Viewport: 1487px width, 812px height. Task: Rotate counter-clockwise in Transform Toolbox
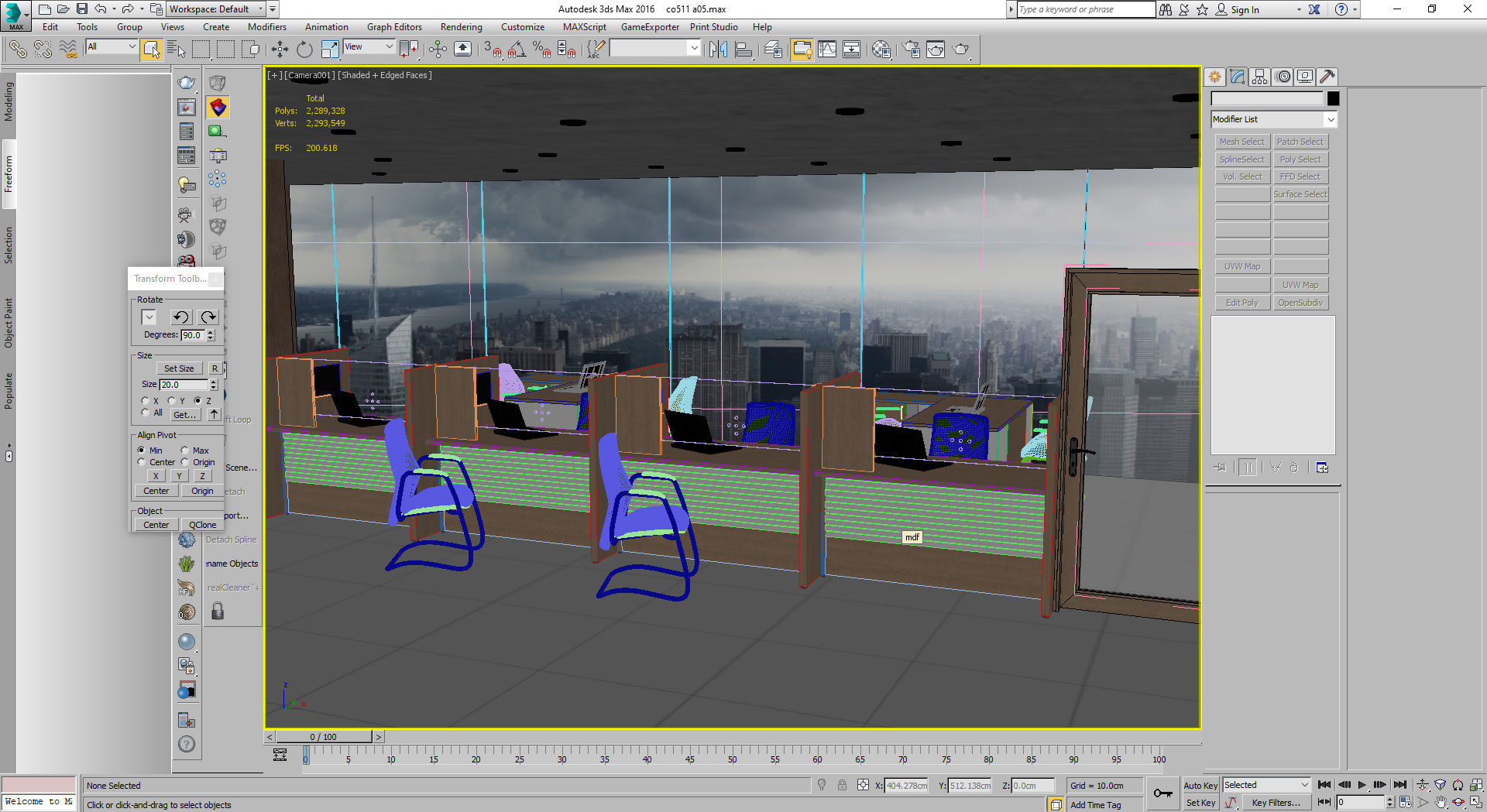[180, 317]
